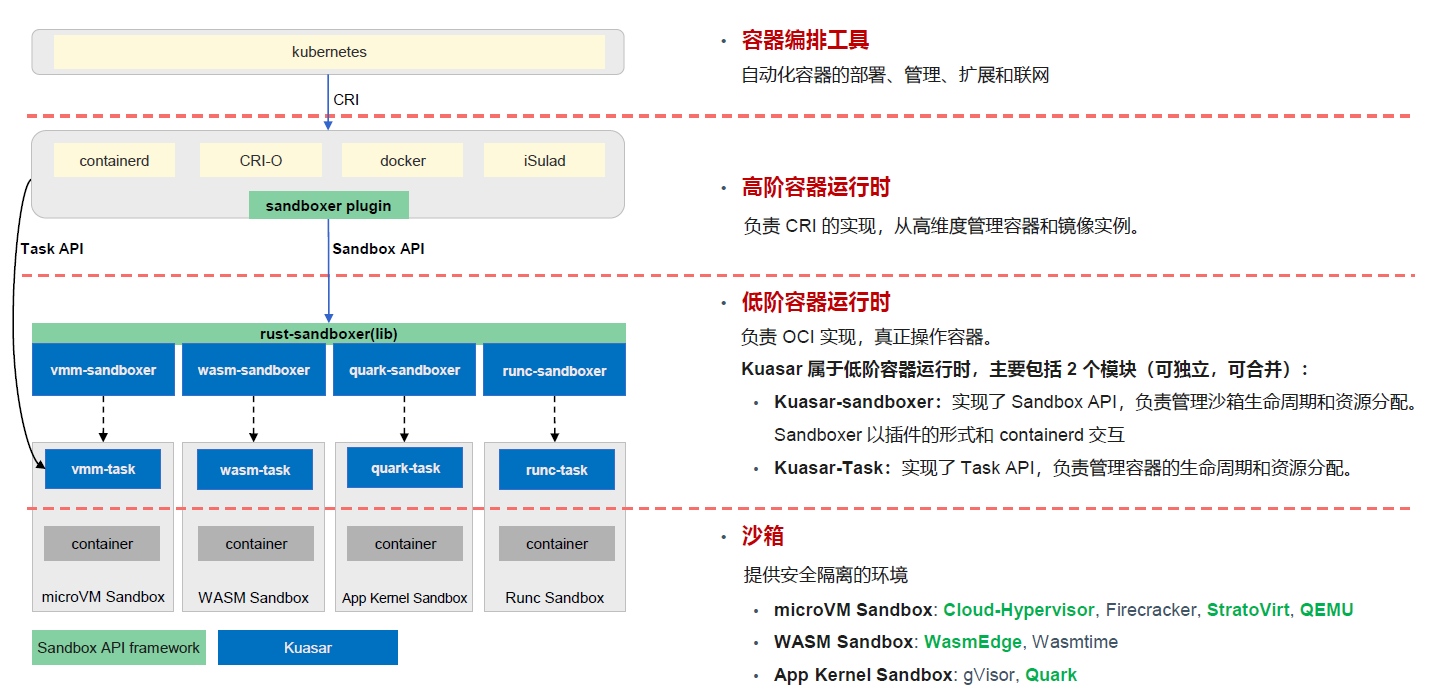Click the 负责 CRI 的实现 description line
This screenshot has height=691, width=1448.
point(941,226)
